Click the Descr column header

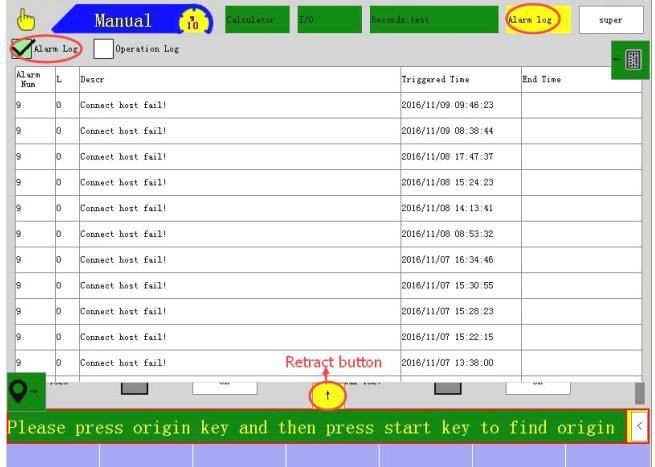tap(238, 78)
